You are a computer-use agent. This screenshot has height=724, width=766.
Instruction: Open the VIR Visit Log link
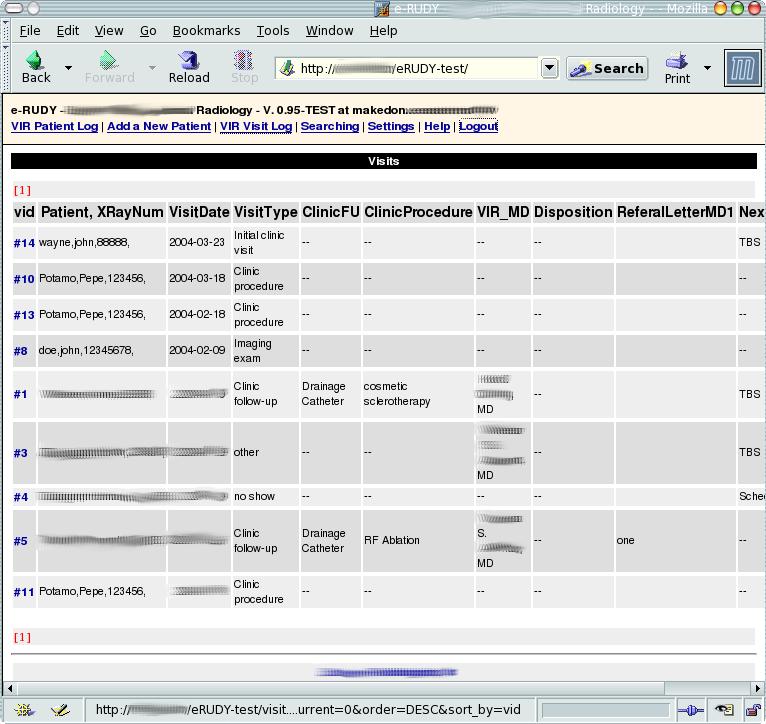[256, 126]
